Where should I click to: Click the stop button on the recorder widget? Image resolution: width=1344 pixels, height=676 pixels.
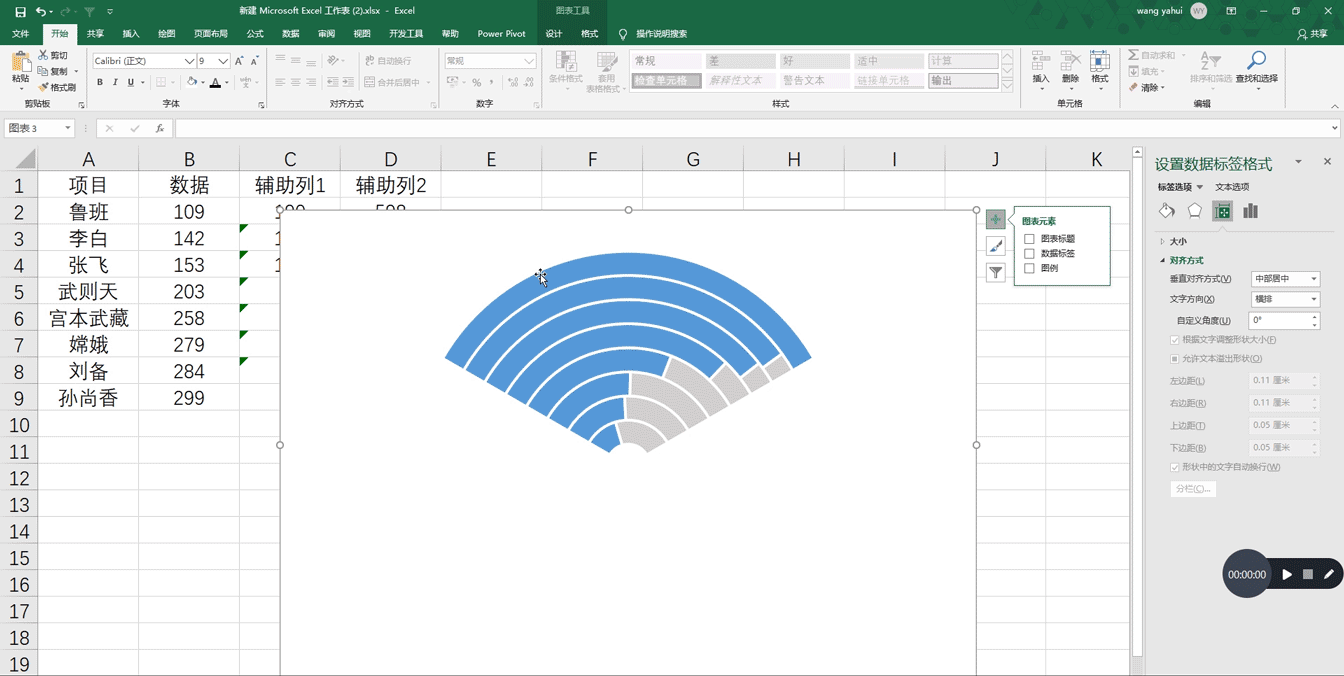tap(1307, 574)
